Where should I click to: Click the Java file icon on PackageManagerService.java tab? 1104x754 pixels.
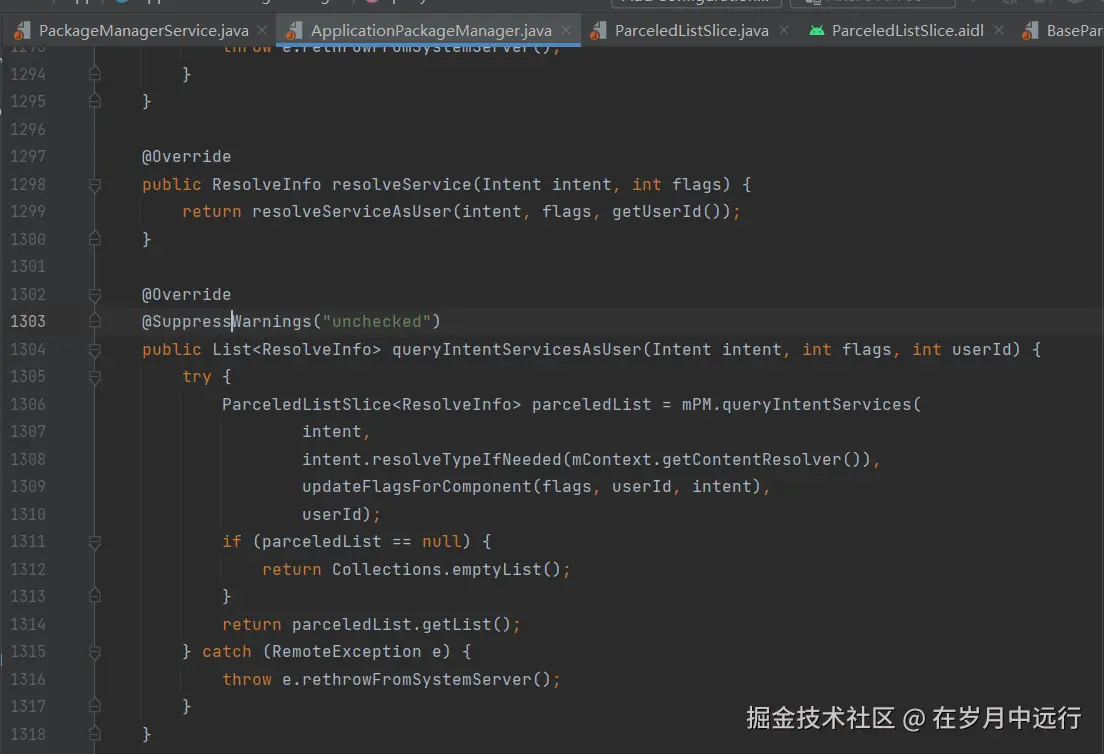point(23,30)
